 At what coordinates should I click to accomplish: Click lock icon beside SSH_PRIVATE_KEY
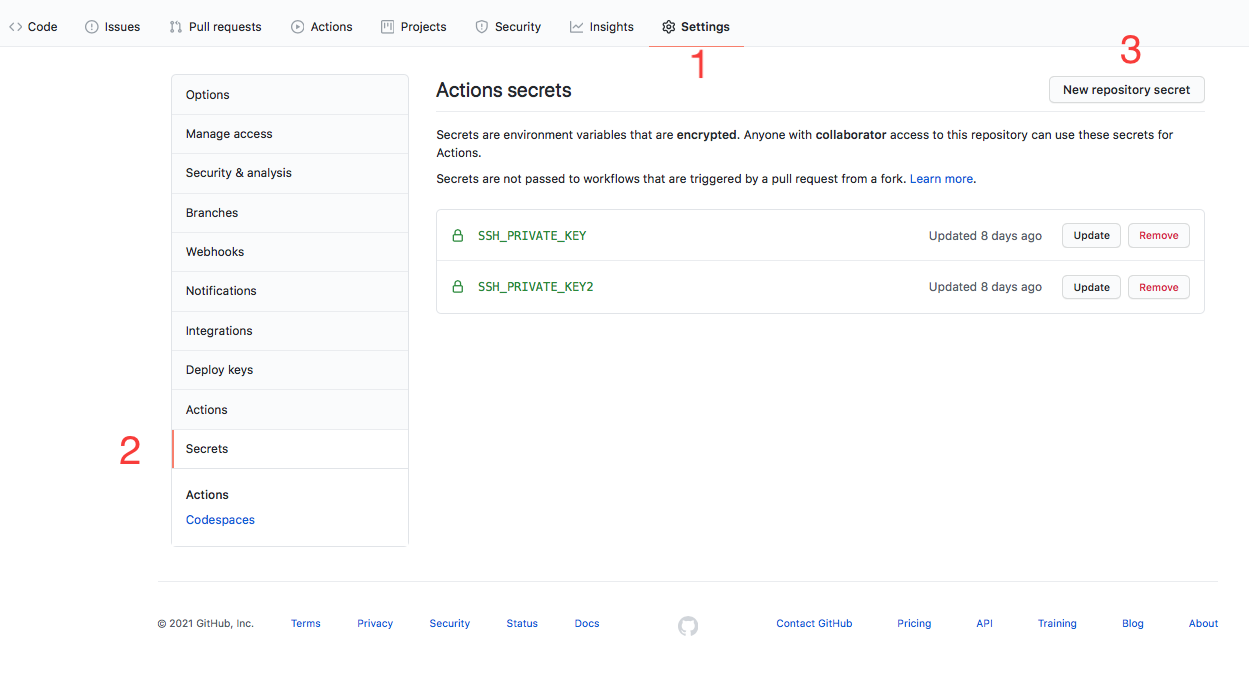pos(458,236)
